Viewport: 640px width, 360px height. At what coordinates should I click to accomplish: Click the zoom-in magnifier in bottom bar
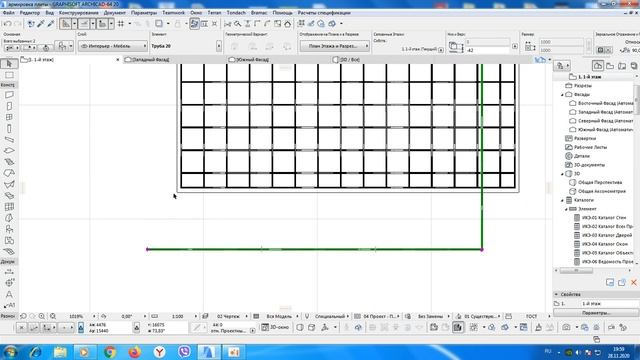[x=42, y=316]
